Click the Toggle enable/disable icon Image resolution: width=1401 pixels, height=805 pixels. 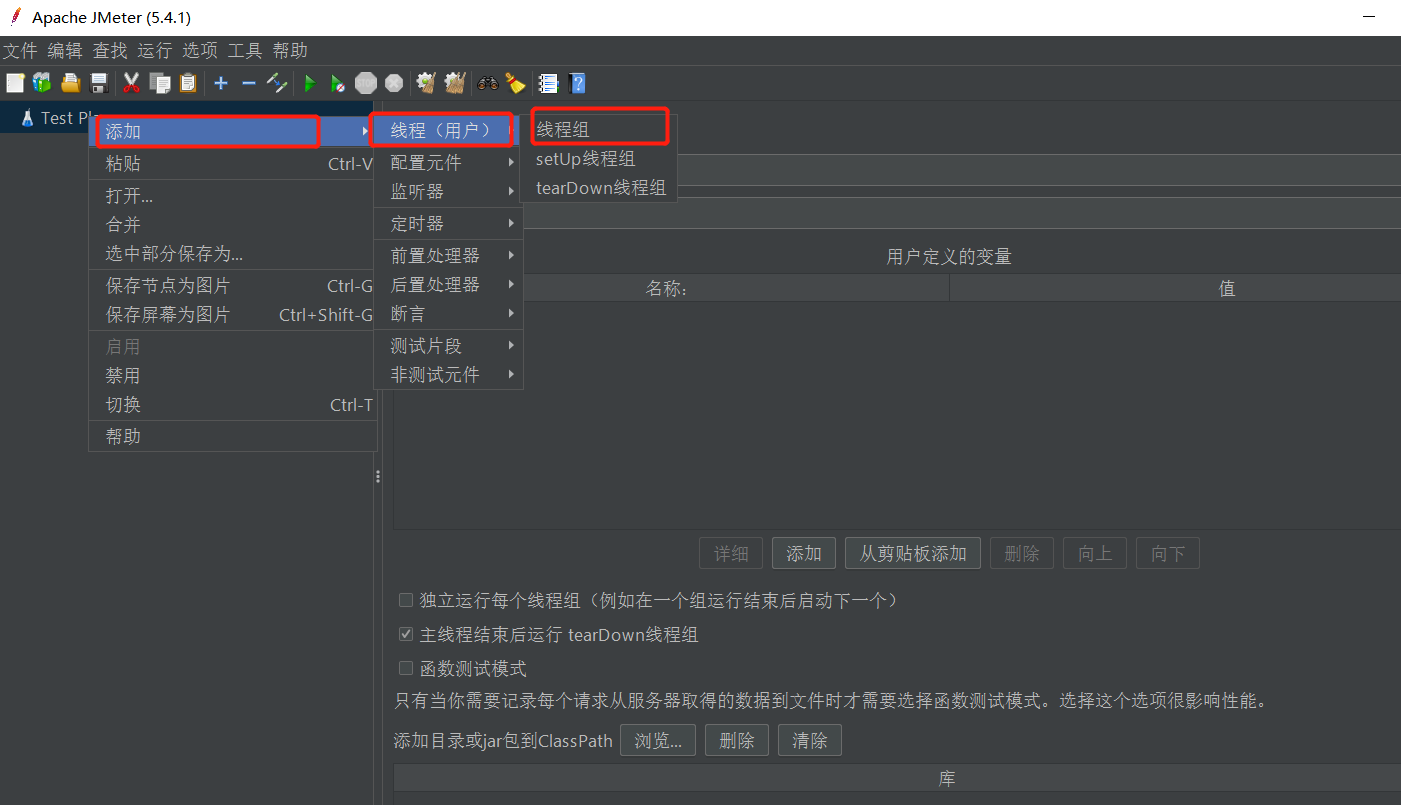[277, 83]
